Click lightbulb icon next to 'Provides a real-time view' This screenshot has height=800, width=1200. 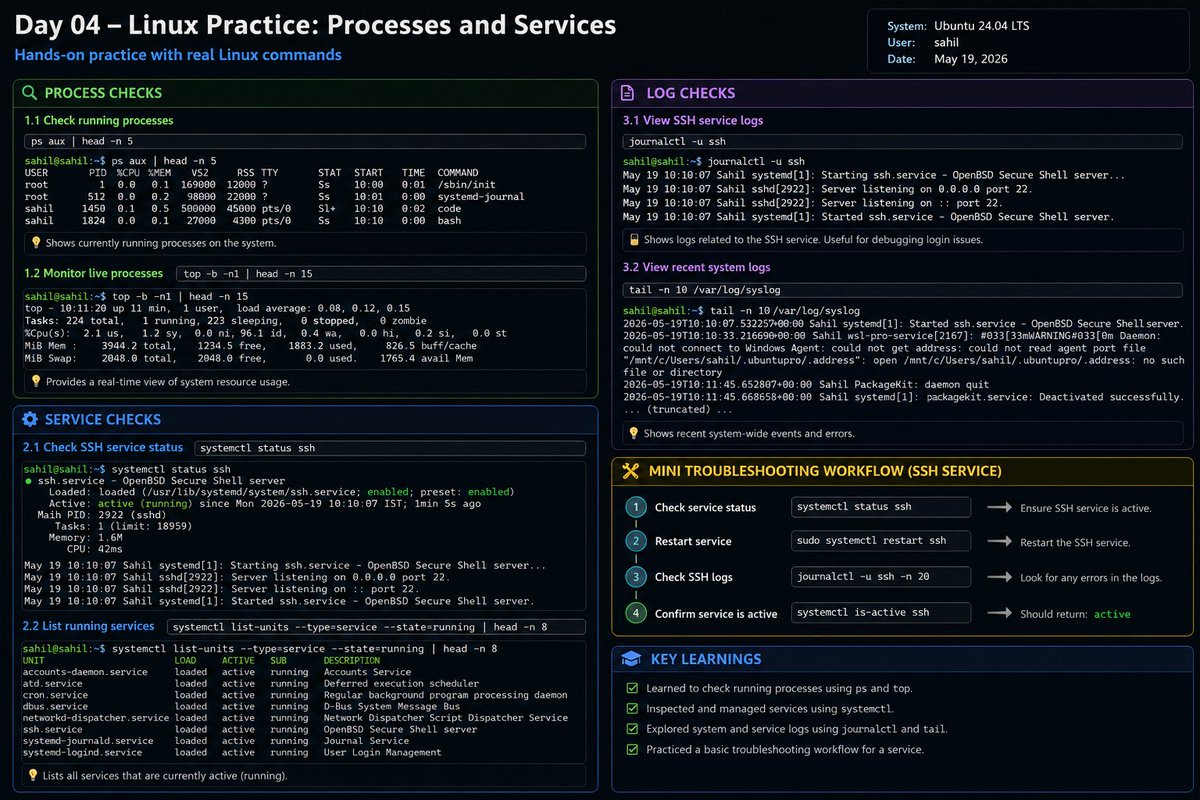tap(36, 381)
